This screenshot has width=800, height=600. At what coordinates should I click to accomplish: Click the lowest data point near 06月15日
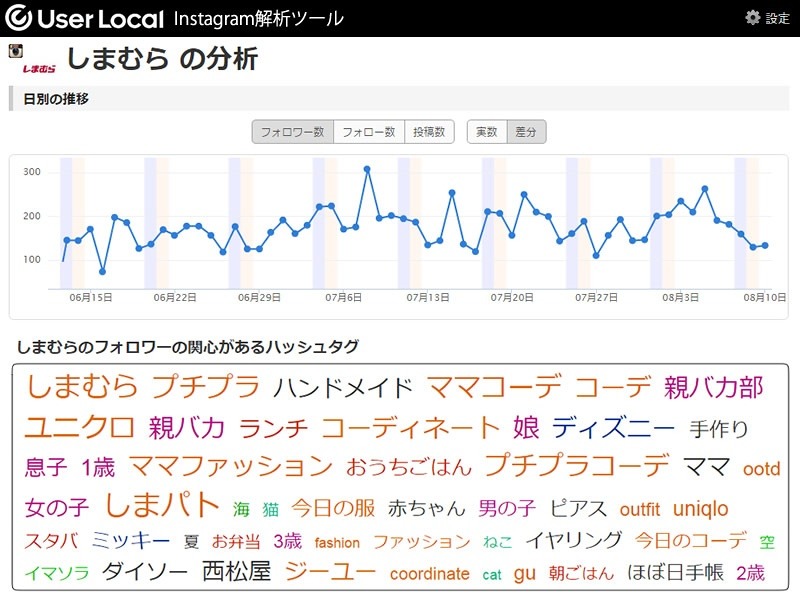103,272
